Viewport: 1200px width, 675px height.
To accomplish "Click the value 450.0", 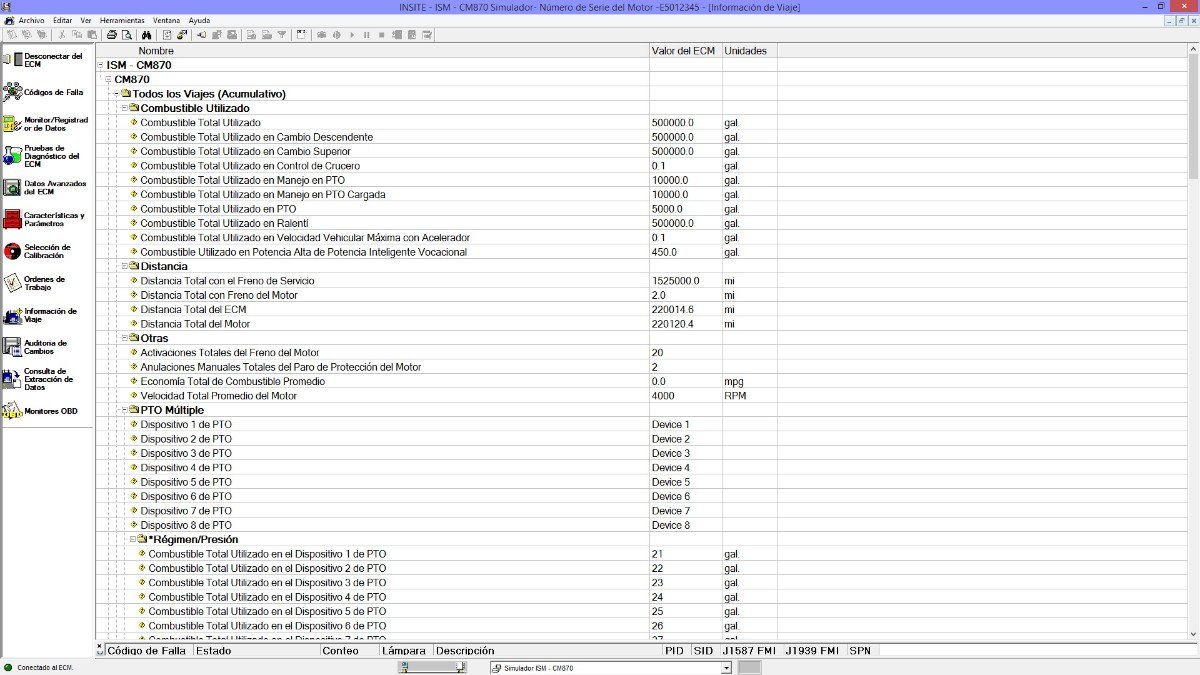I will click(x=665, y=252).
